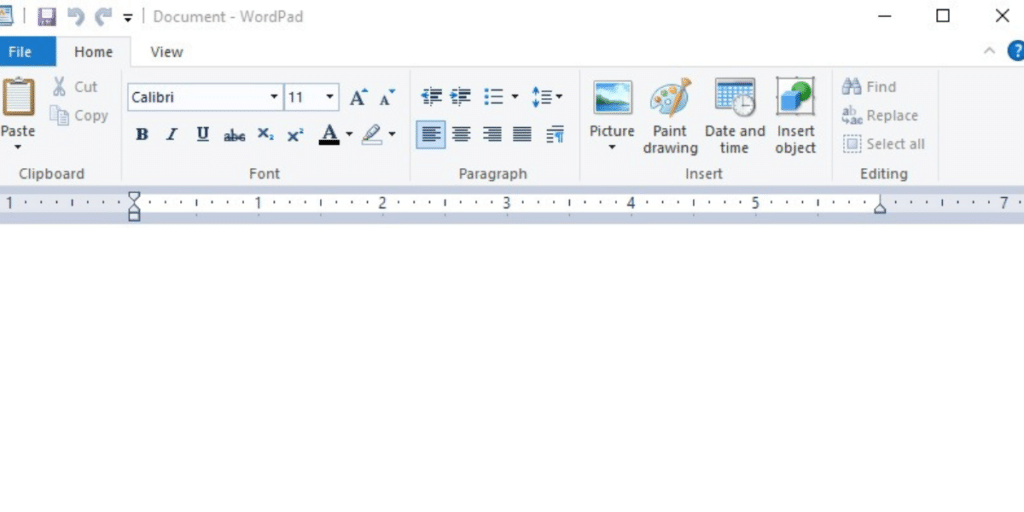Screen dimensions: 1024x512
Task: Click the Redo arrow icon
Action: click(x=103, y=16)
